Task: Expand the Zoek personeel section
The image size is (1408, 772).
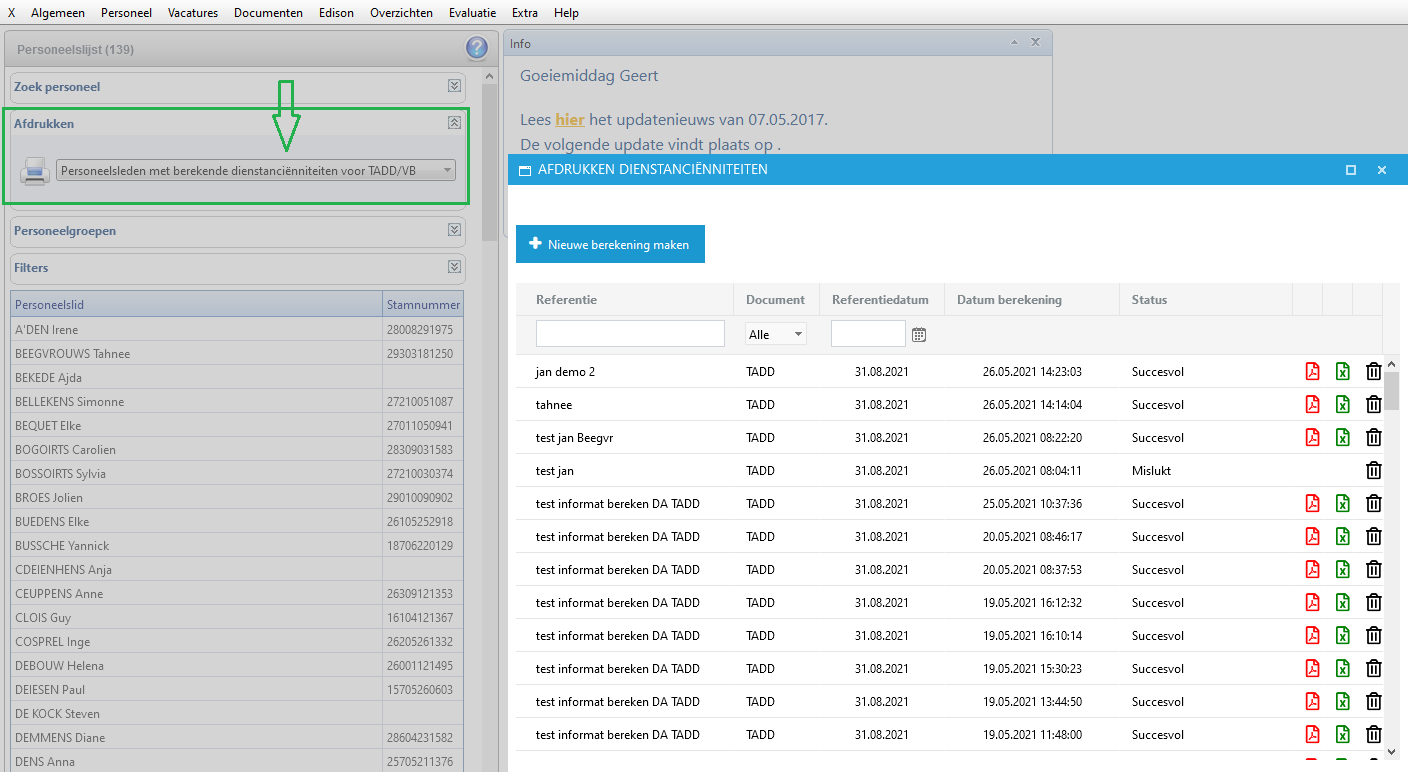Action: (x=455, y=87)
